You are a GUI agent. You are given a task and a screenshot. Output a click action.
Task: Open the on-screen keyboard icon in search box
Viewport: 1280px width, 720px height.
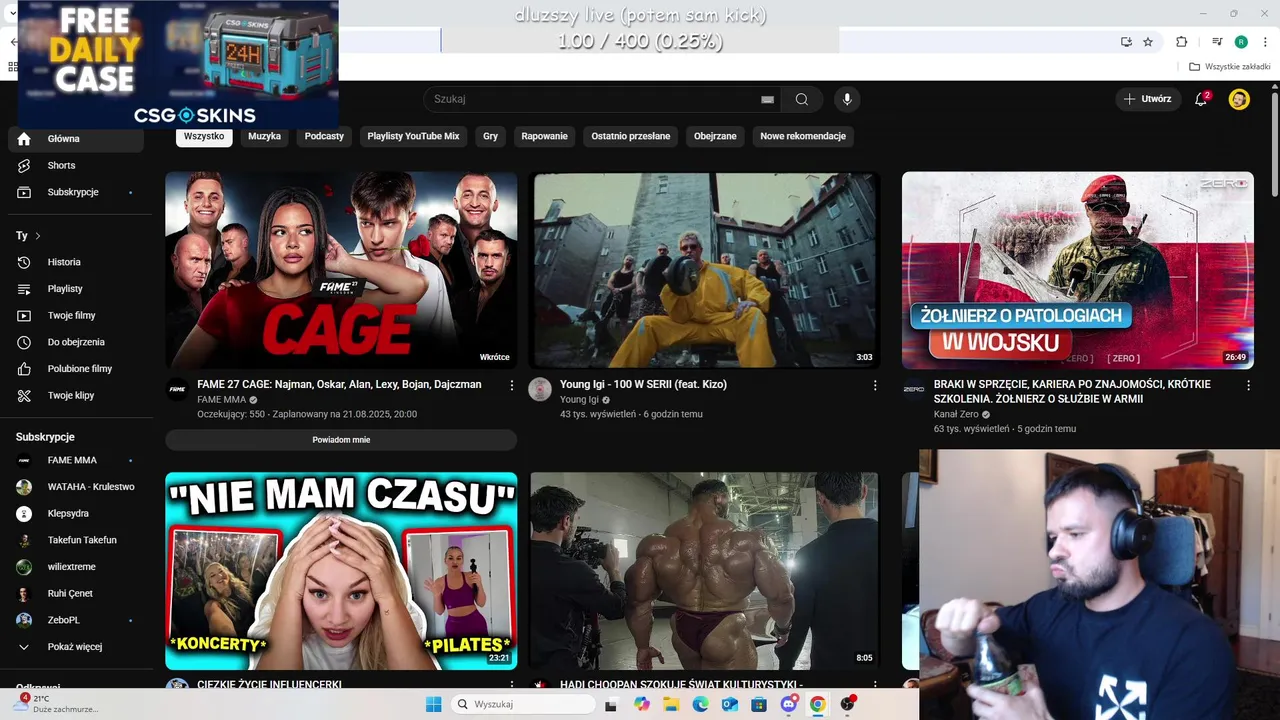pos(767,99)
